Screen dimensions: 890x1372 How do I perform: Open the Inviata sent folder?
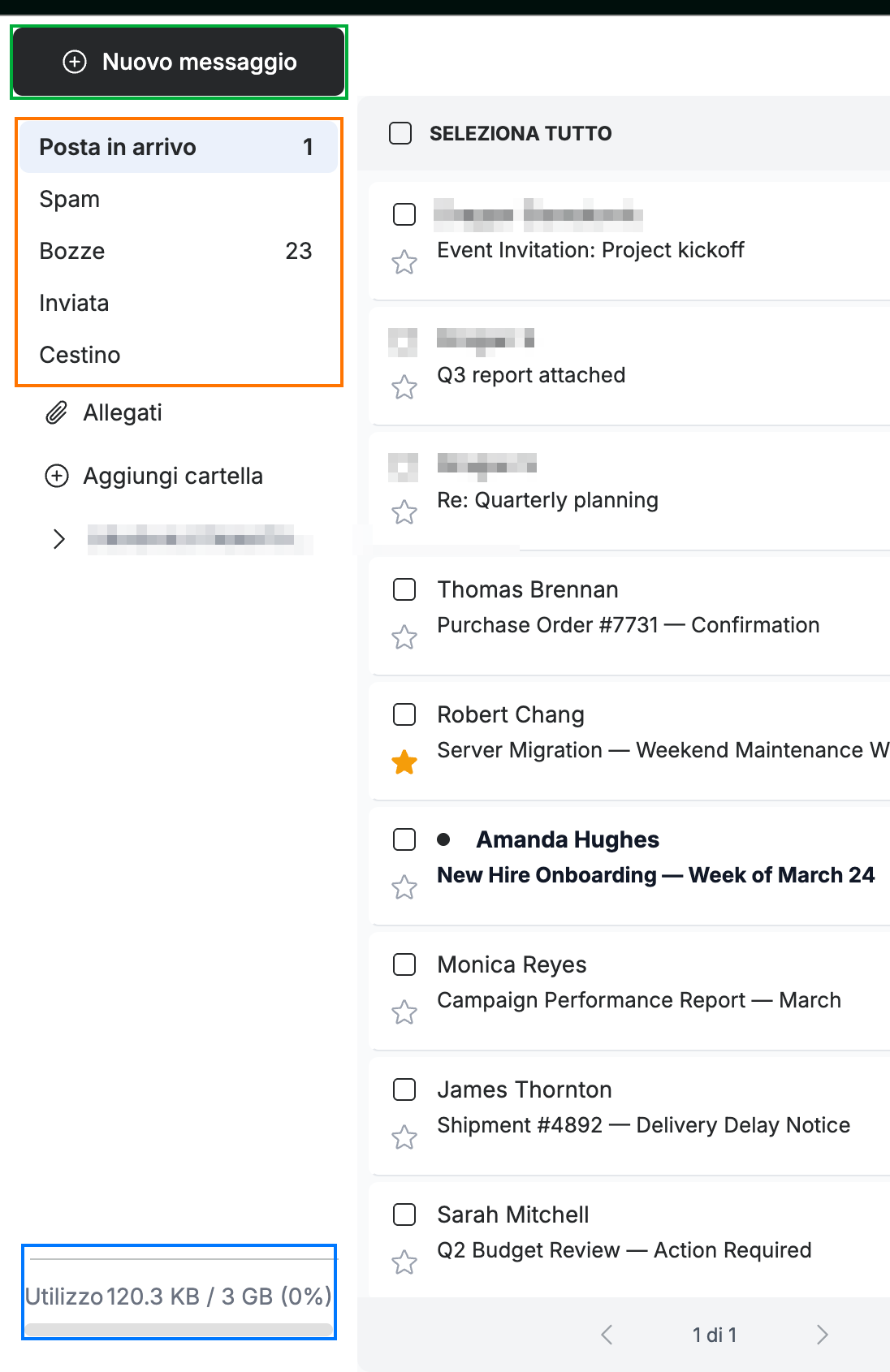coord(179,303)
